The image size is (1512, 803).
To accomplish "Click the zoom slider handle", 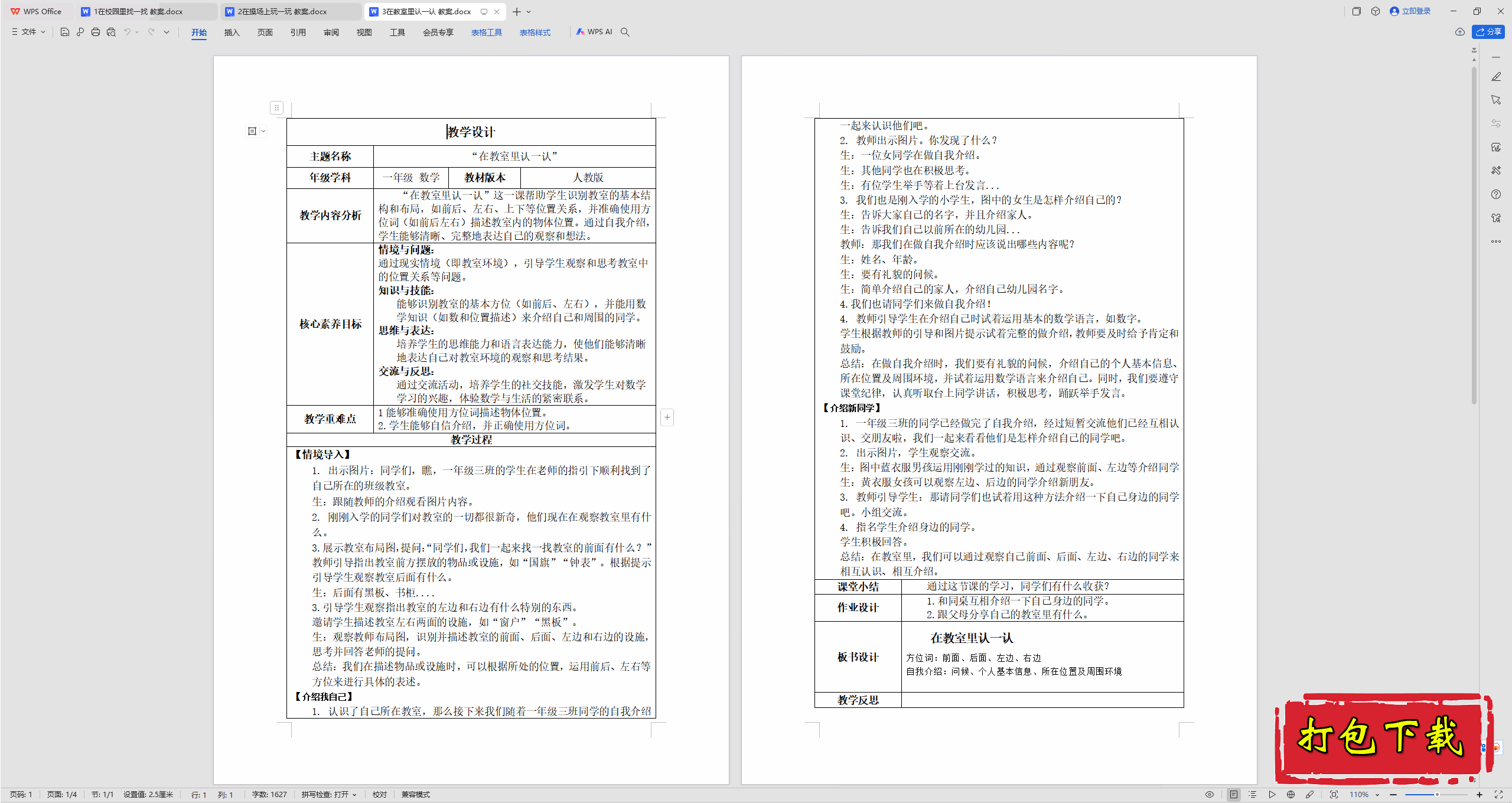I will coord(1437,795).
